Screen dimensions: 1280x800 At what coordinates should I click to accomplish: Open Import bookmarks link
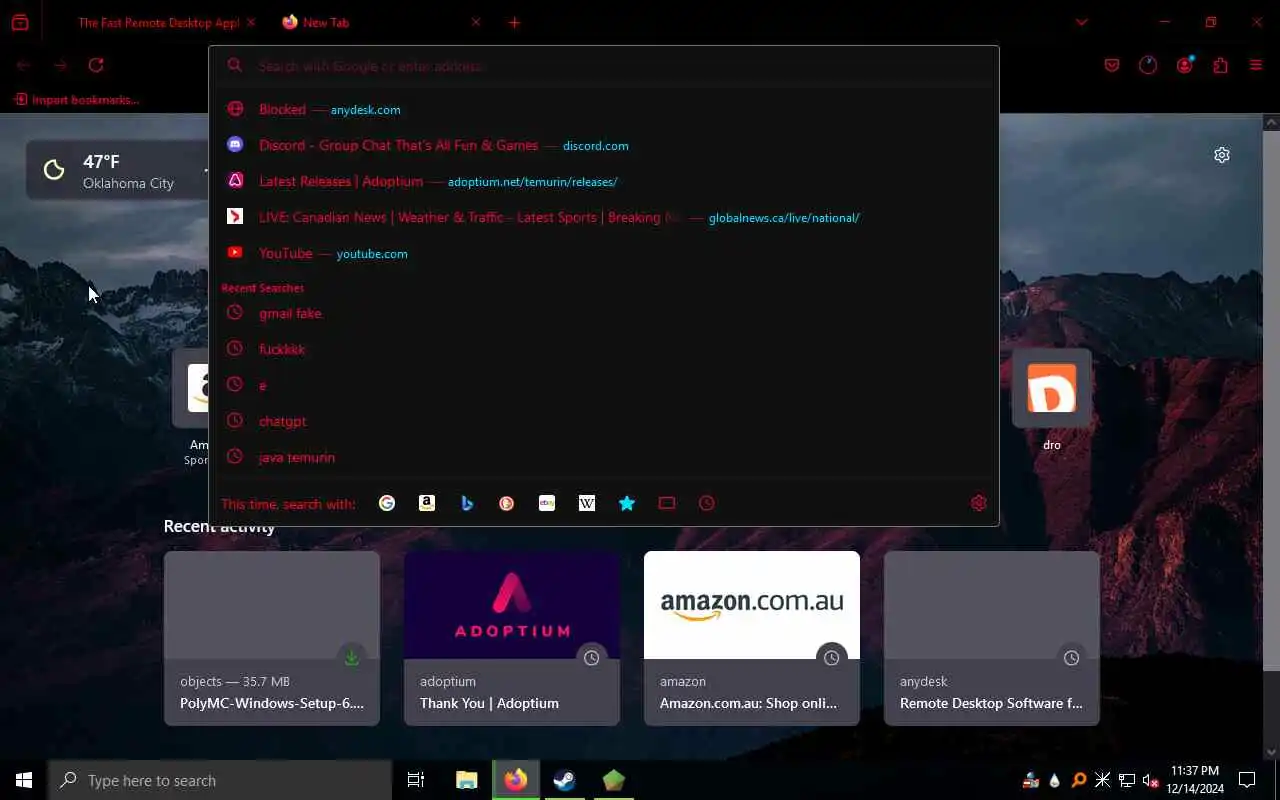click(x=77, y=100)
